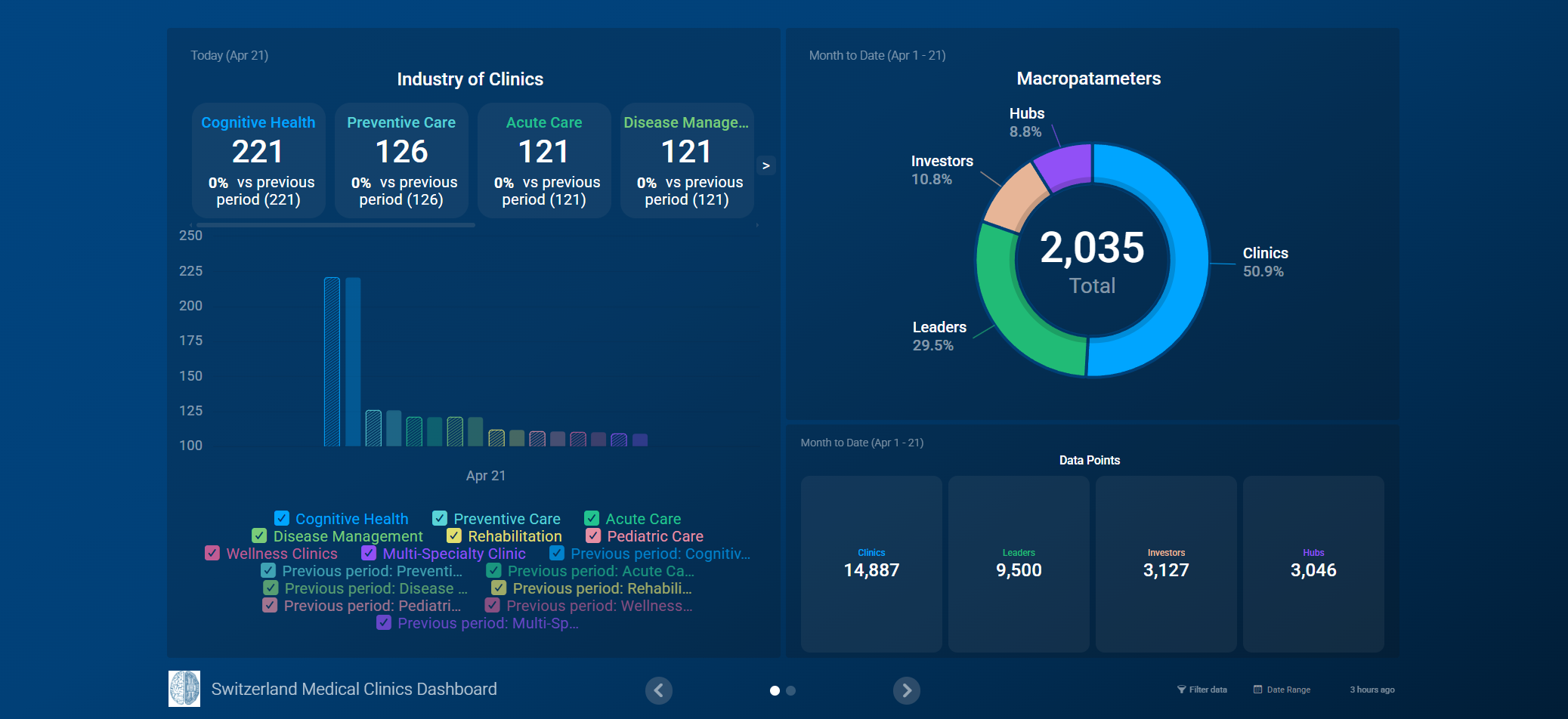
Task: Select the first page indicator dot
Action: click(x=775, y=690)
